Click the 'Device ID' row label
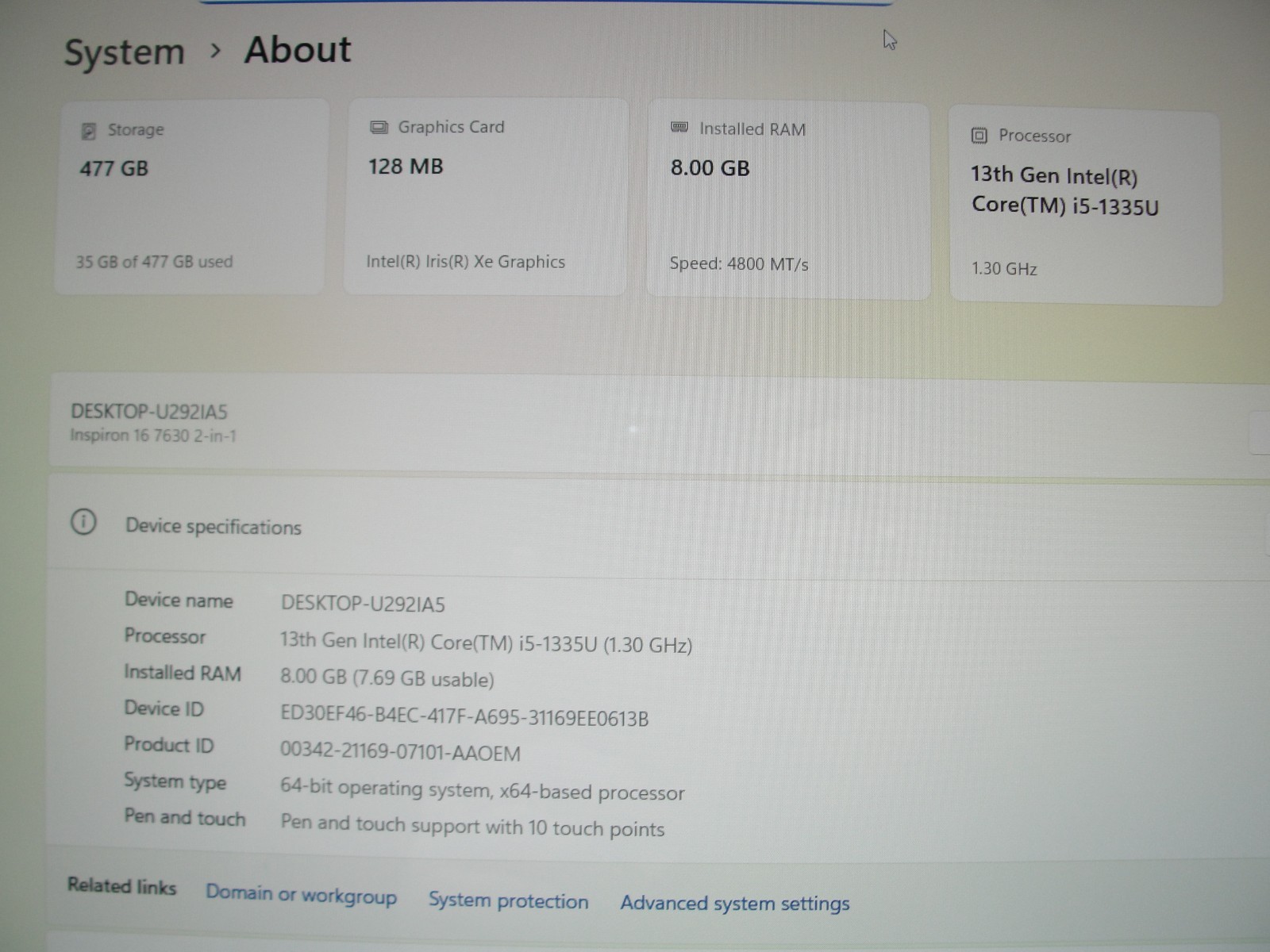This screenshot has height=952, width=1270. pos(164,708)
